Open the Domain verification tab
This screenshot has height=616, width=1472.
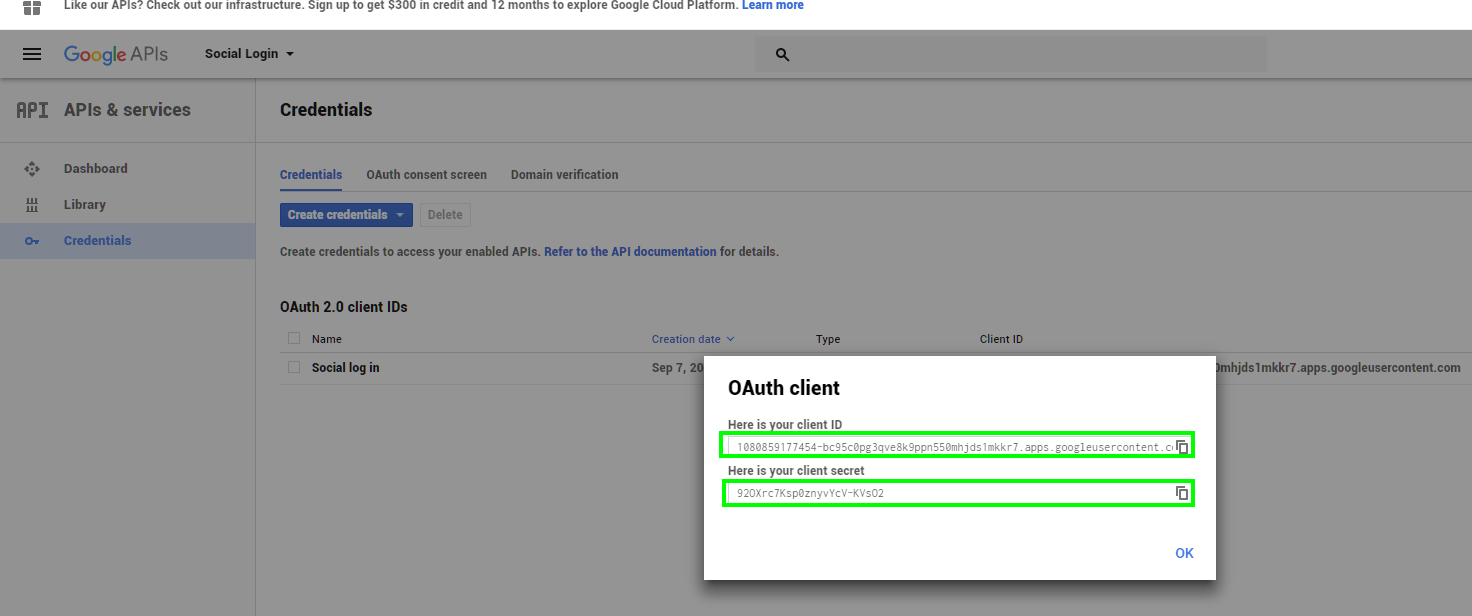[564, 175]
